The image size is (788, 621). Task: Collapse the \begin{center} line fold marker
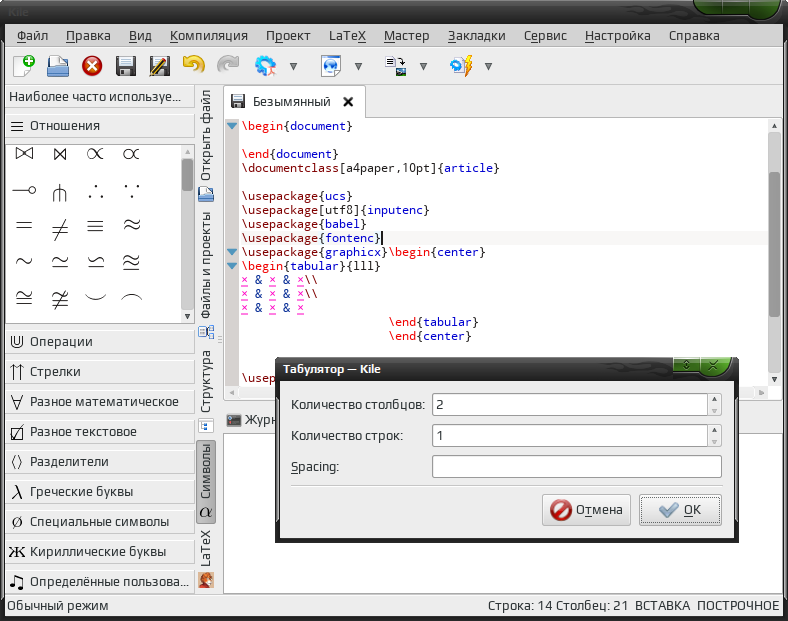[232, 251]
